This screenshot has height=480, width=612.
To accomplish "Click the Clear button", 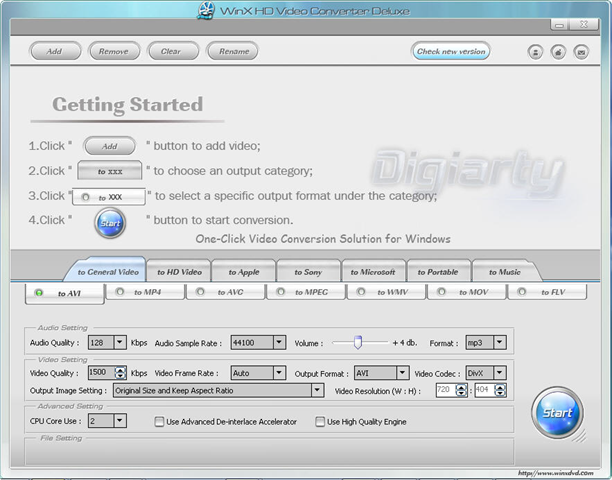I will pyautogui.click(x=173, y=51).
